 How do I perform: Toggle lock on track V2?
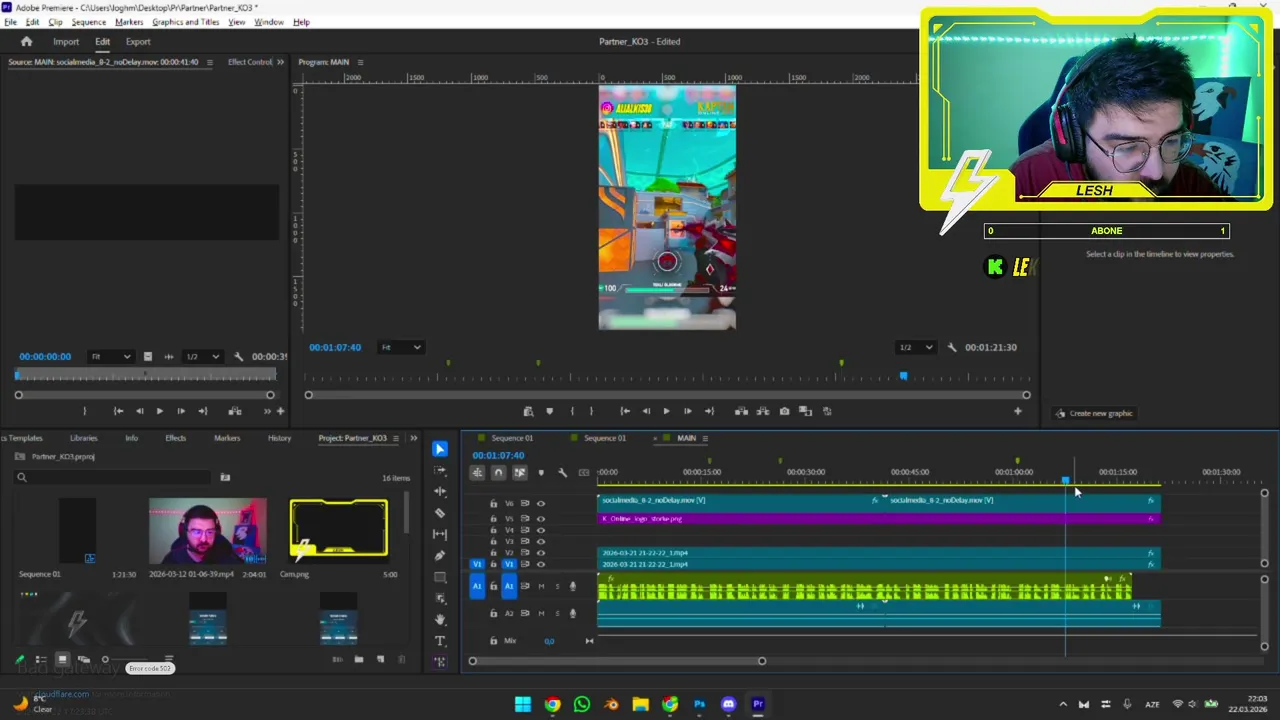click(x=493, y=553)
